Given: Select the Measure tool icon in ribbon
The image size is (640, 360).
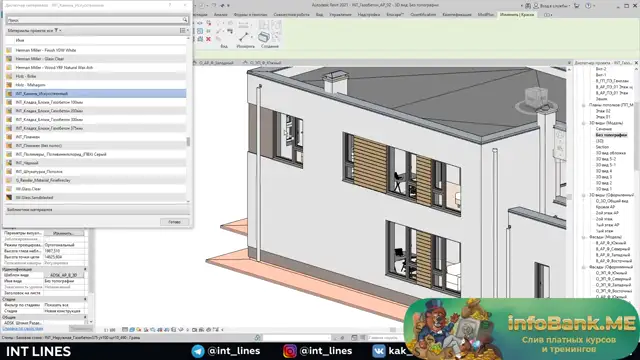Looking at the screenshot, I should [244, 37].
